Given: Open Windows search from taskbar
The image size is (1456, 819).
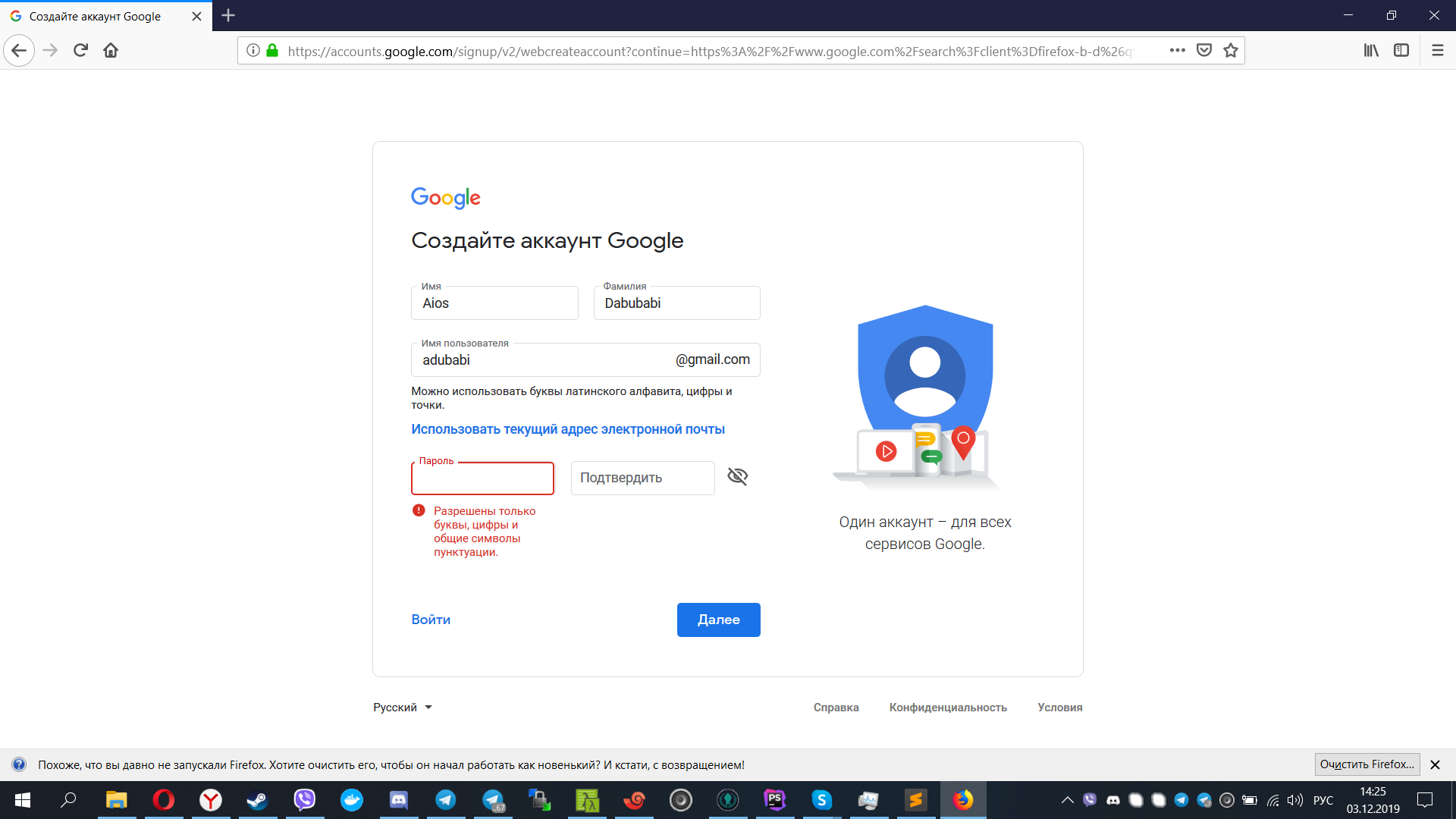Looking at the screenshot, I should tap(69, 800).
